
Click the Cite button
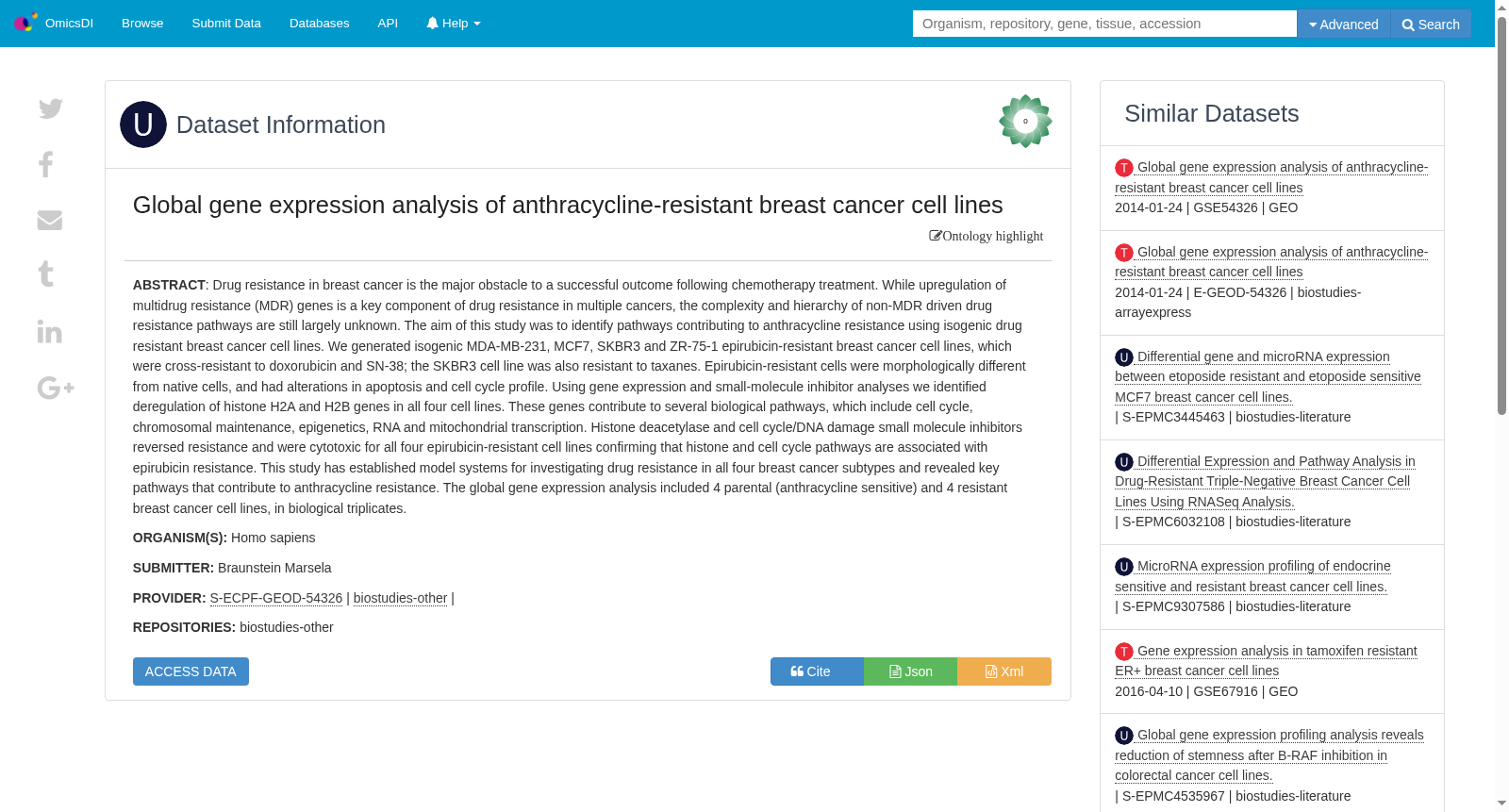(817, 671)
